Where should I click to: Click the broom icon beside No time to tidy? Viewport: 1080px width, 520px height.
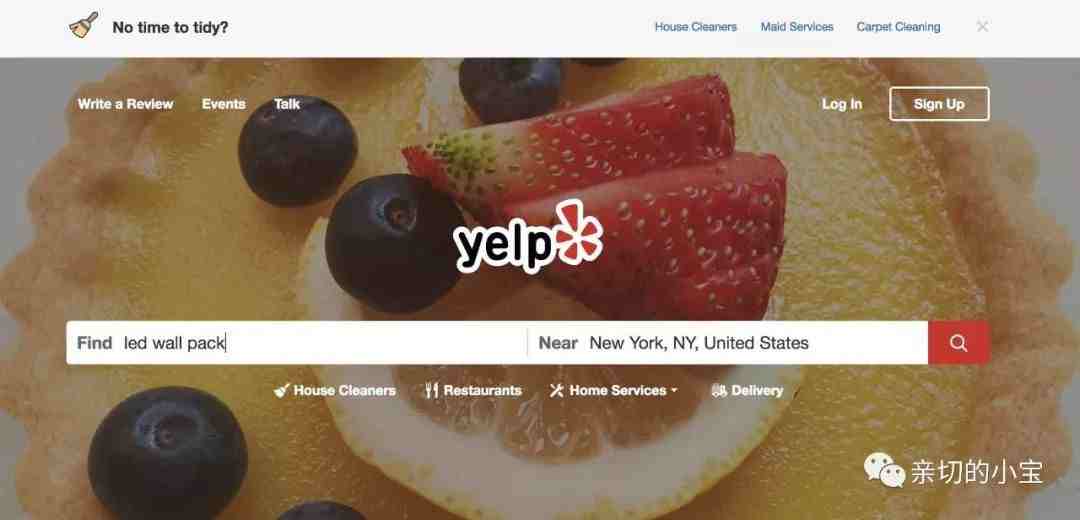click(84, 26)
